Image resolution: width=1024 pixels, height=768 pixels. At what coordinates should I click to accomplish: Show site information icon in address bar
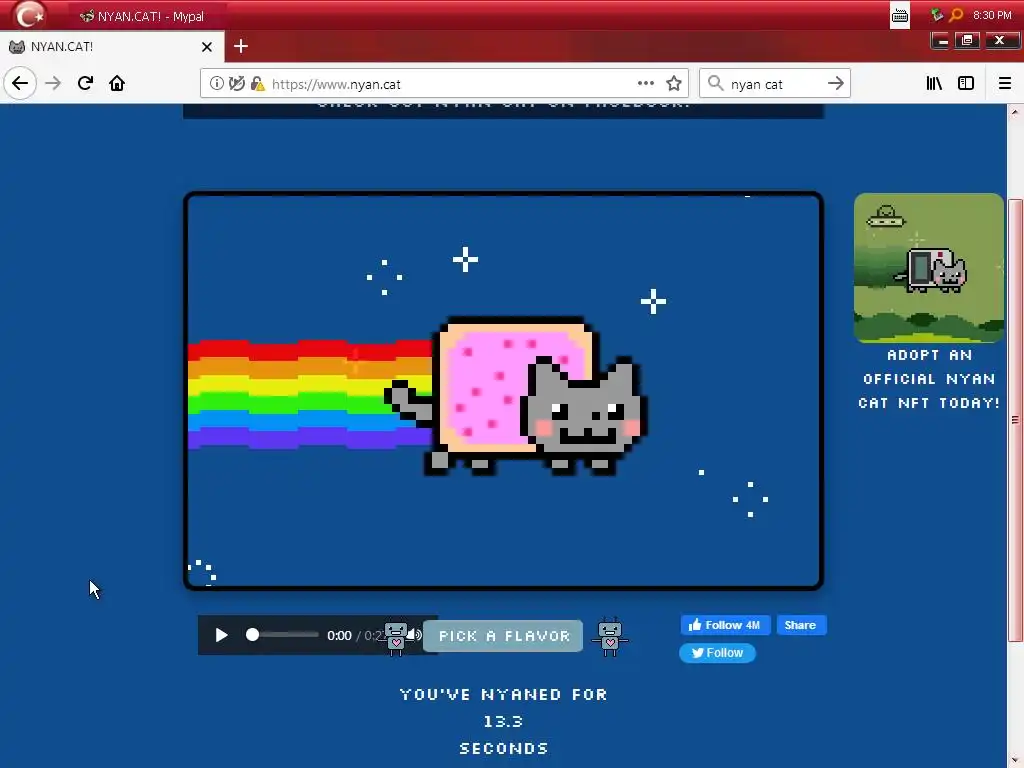(x=217, y=84)
